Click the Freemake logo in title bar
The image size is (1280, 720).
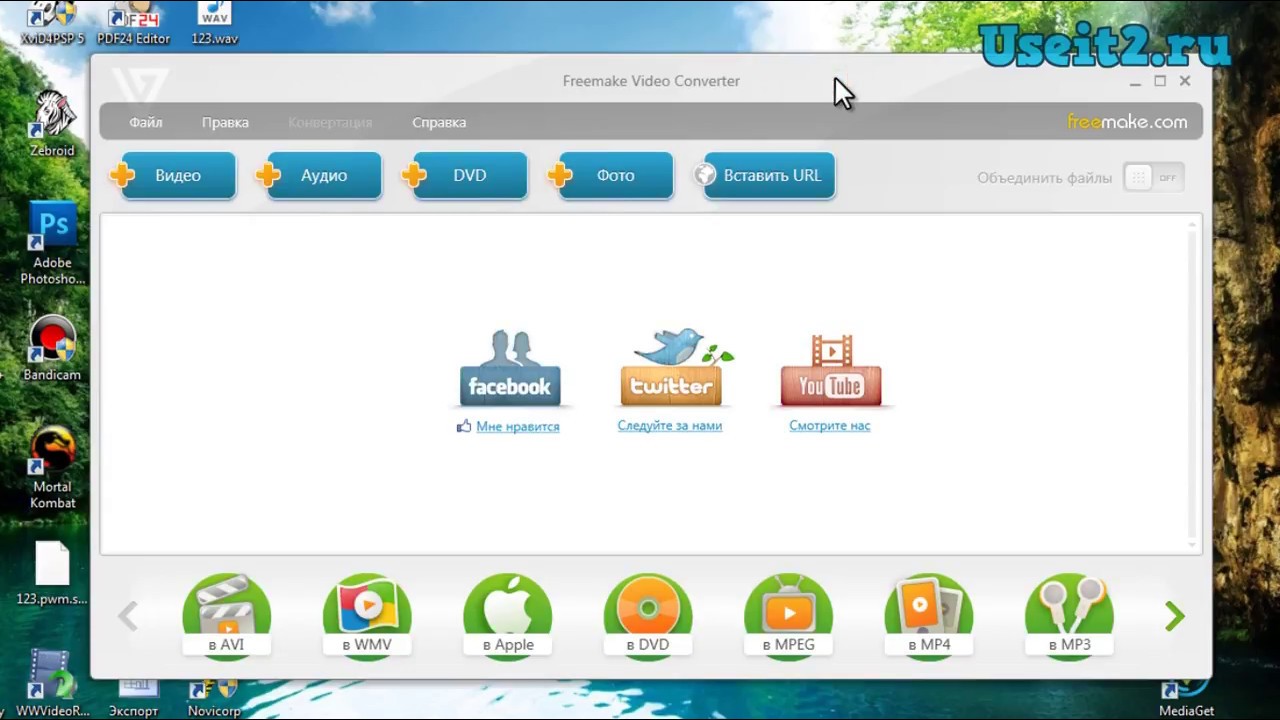(x=139, y=84)
